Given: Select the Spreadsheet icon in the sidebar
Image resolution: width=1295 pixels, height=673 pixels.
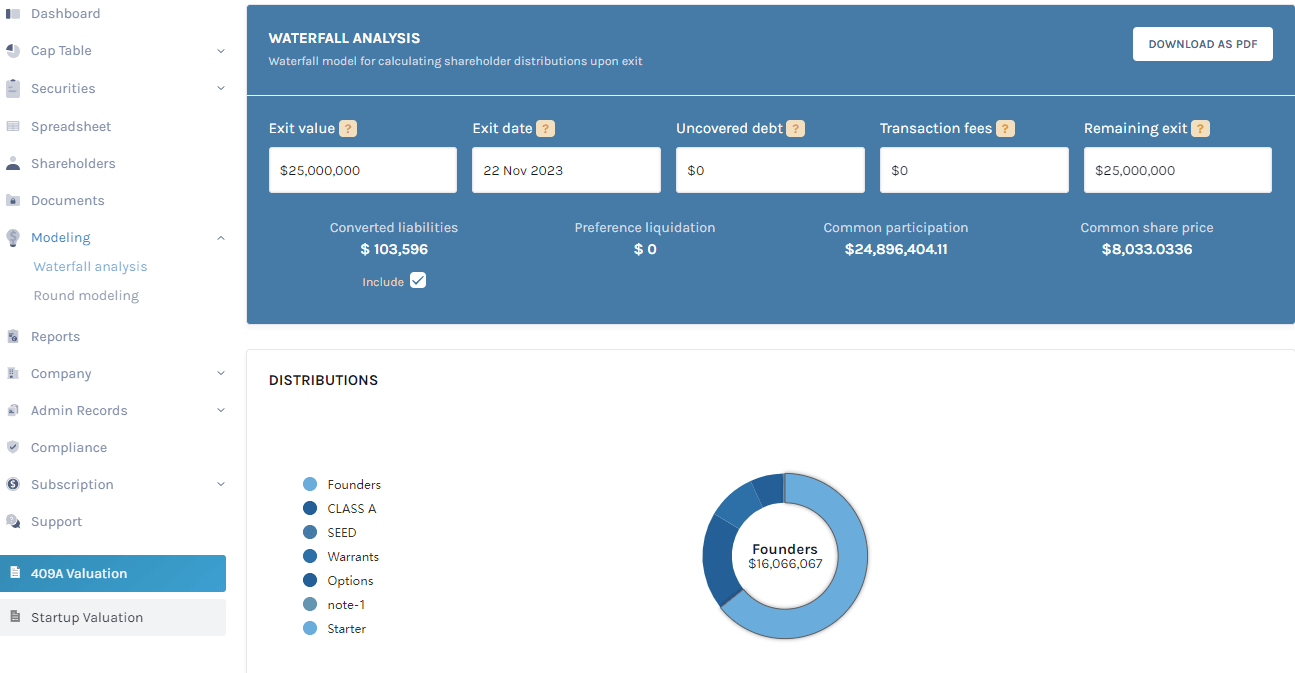Looking at the screenshot, I should (14, 125).
